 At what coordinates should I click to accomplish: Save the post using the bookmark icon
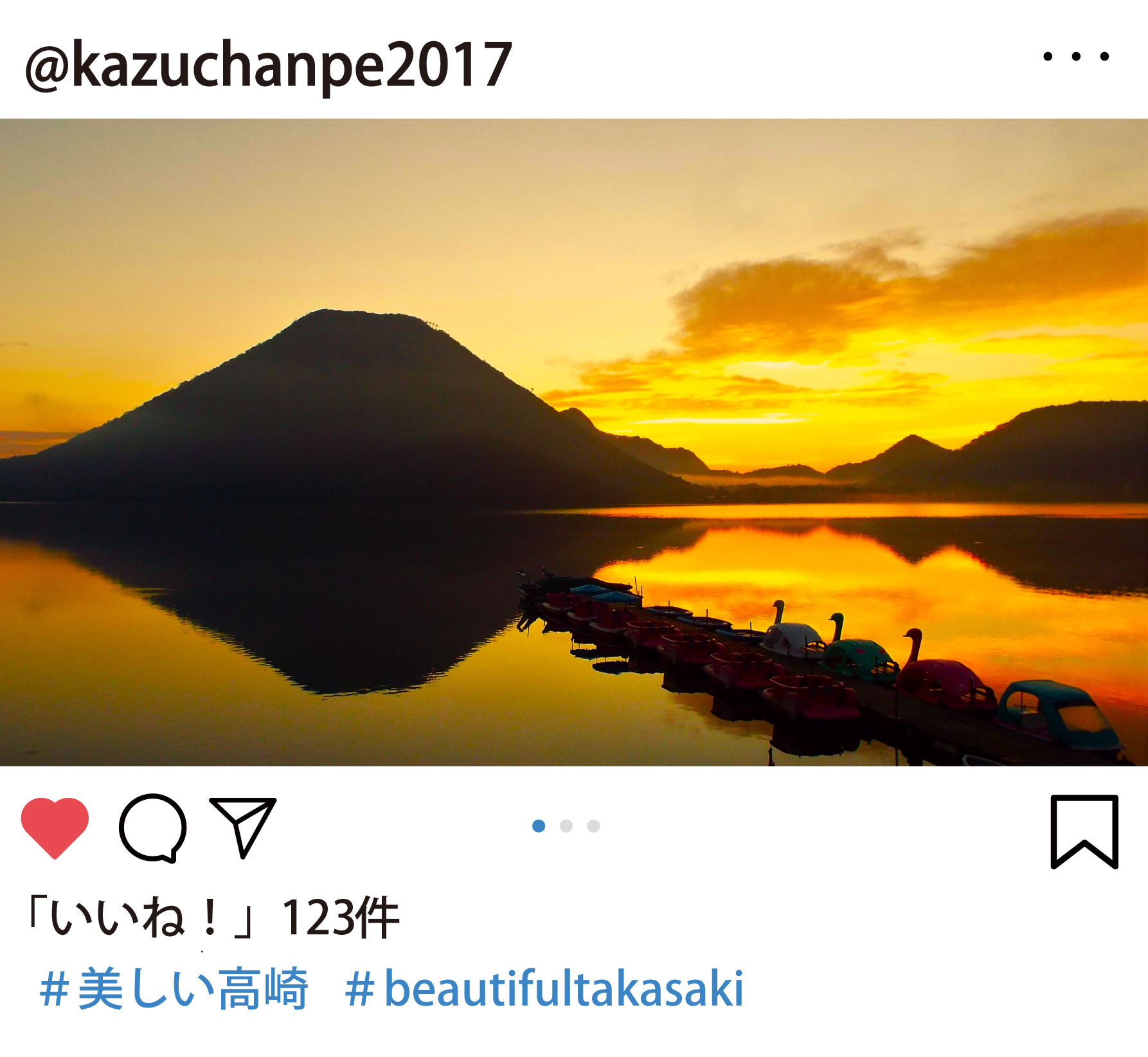(x=1084, y=832)
